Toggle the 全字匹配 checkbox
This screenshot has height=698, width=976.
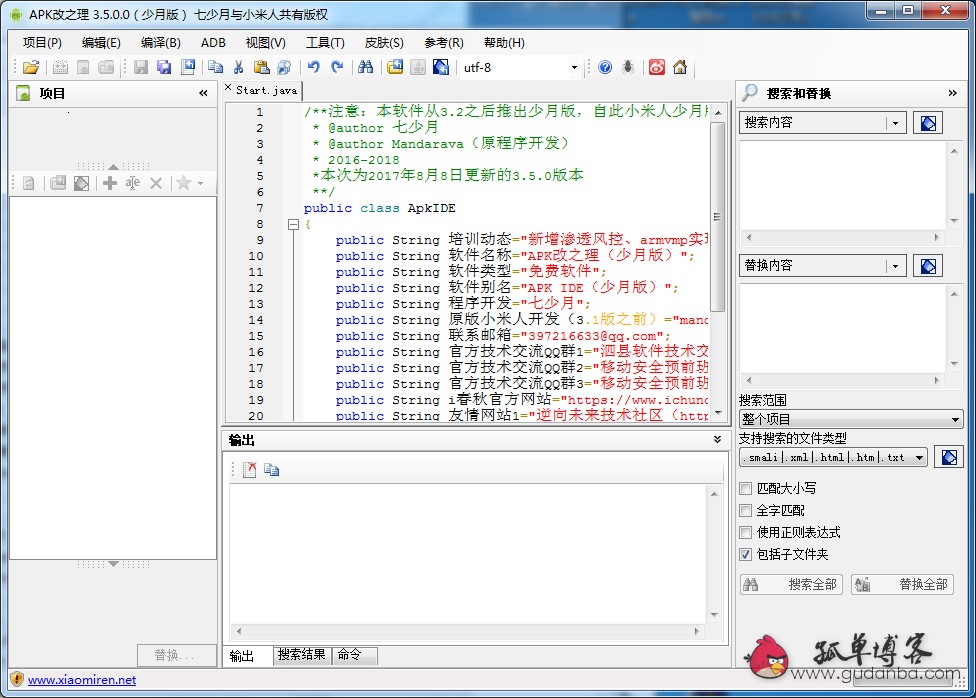tap(745, 511)
